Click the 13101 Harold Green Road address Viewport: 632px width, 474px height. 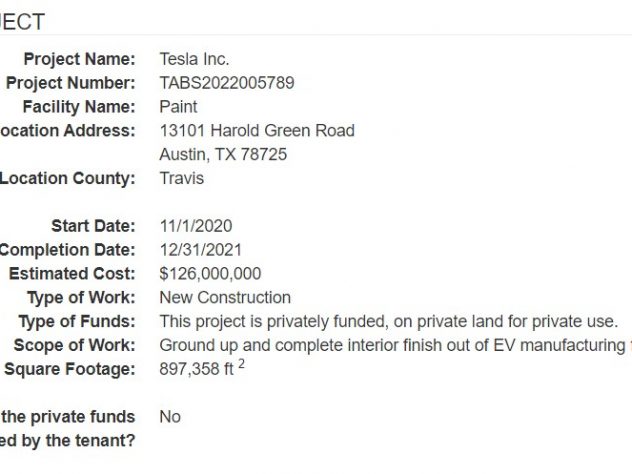257,131
